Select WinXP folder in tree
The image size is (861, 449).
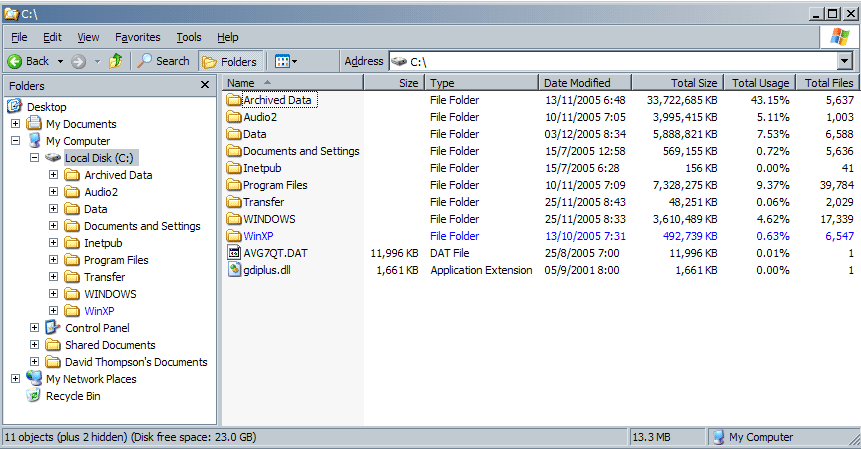point(99,311)
